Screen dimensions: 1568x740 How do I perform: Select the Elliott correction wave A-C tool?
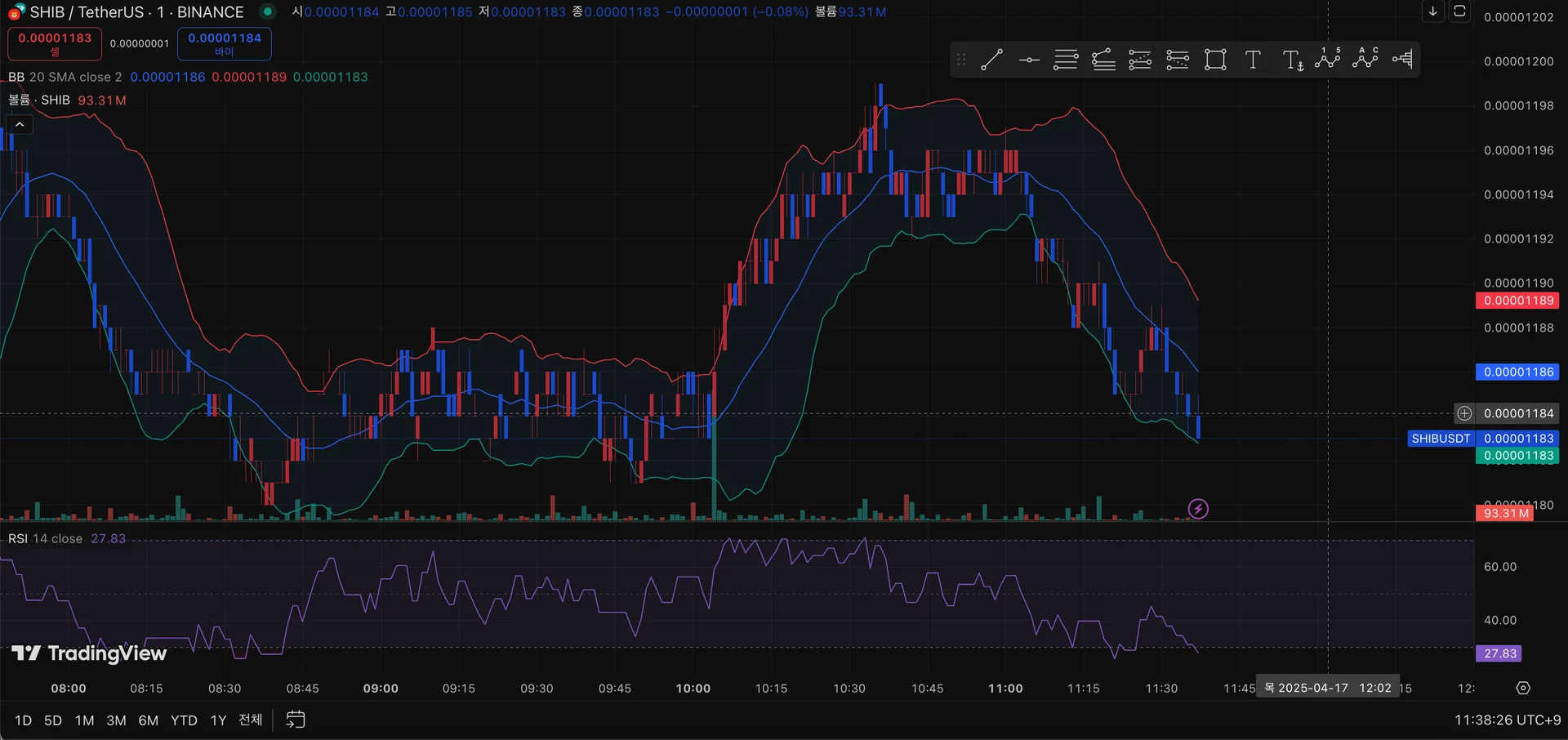(x=1365, y=59)
